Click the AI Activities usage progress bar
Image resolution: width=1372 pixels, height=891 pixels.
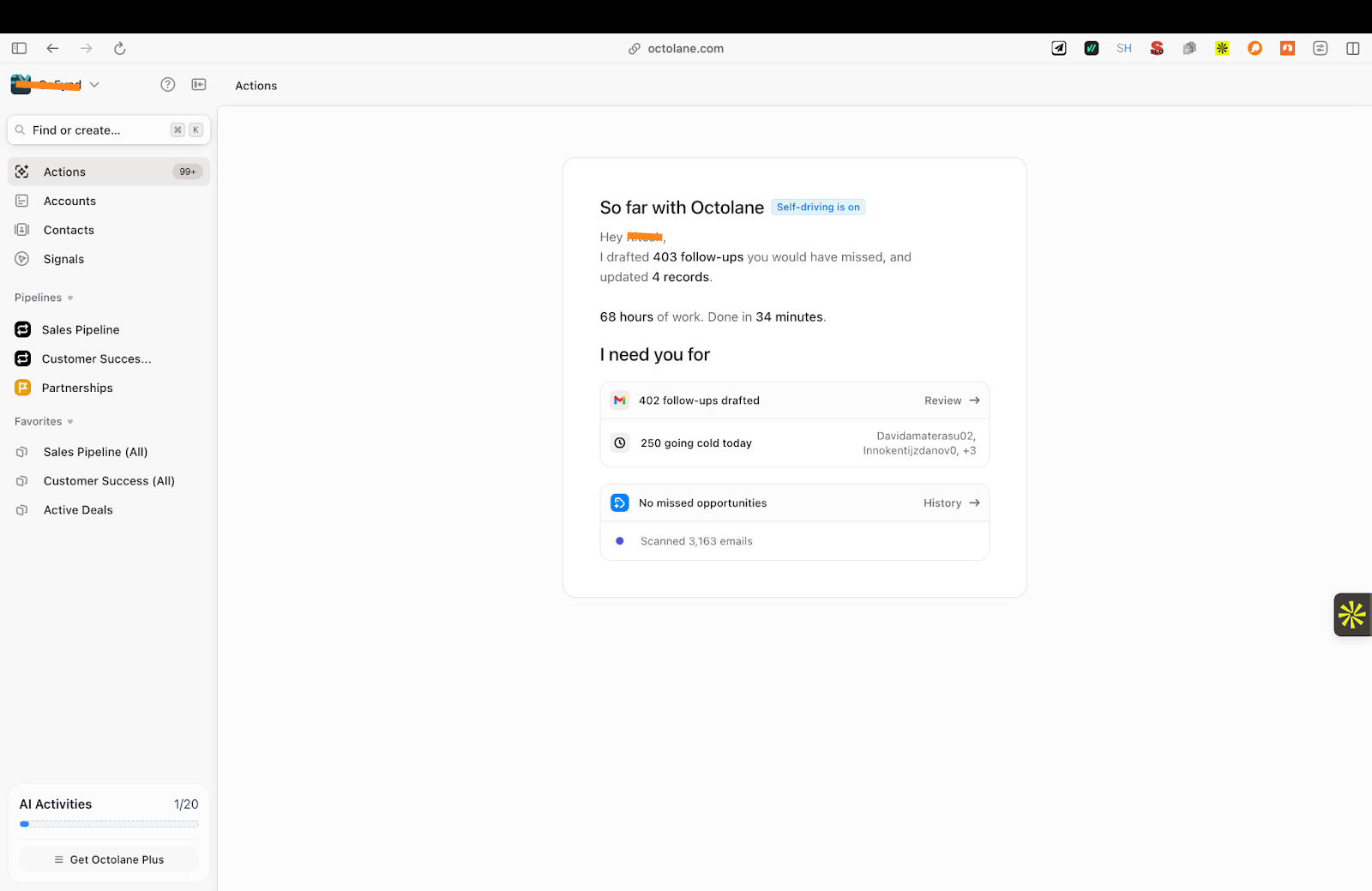[x=109, y=824]
